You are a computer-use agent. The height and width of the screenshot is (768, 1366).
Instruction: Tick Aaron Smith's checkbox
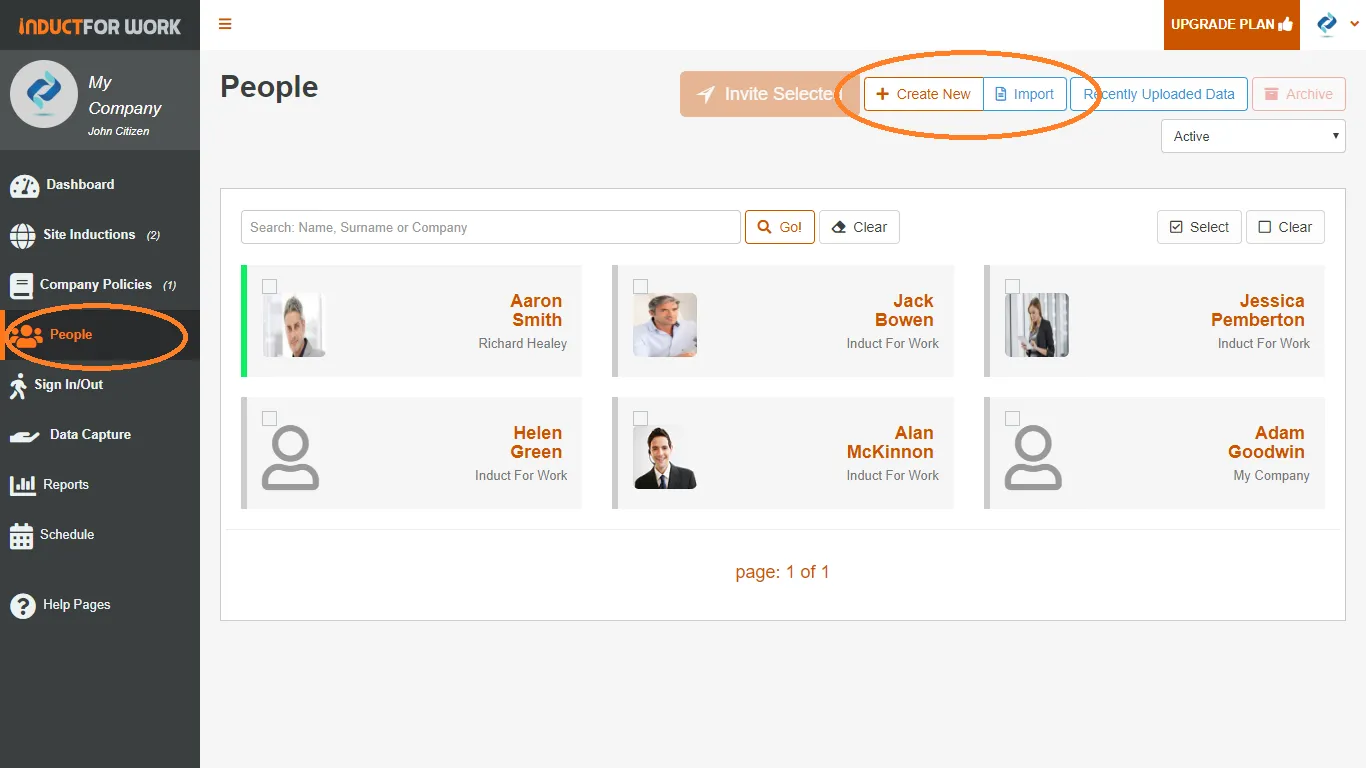tap(269, 286)
